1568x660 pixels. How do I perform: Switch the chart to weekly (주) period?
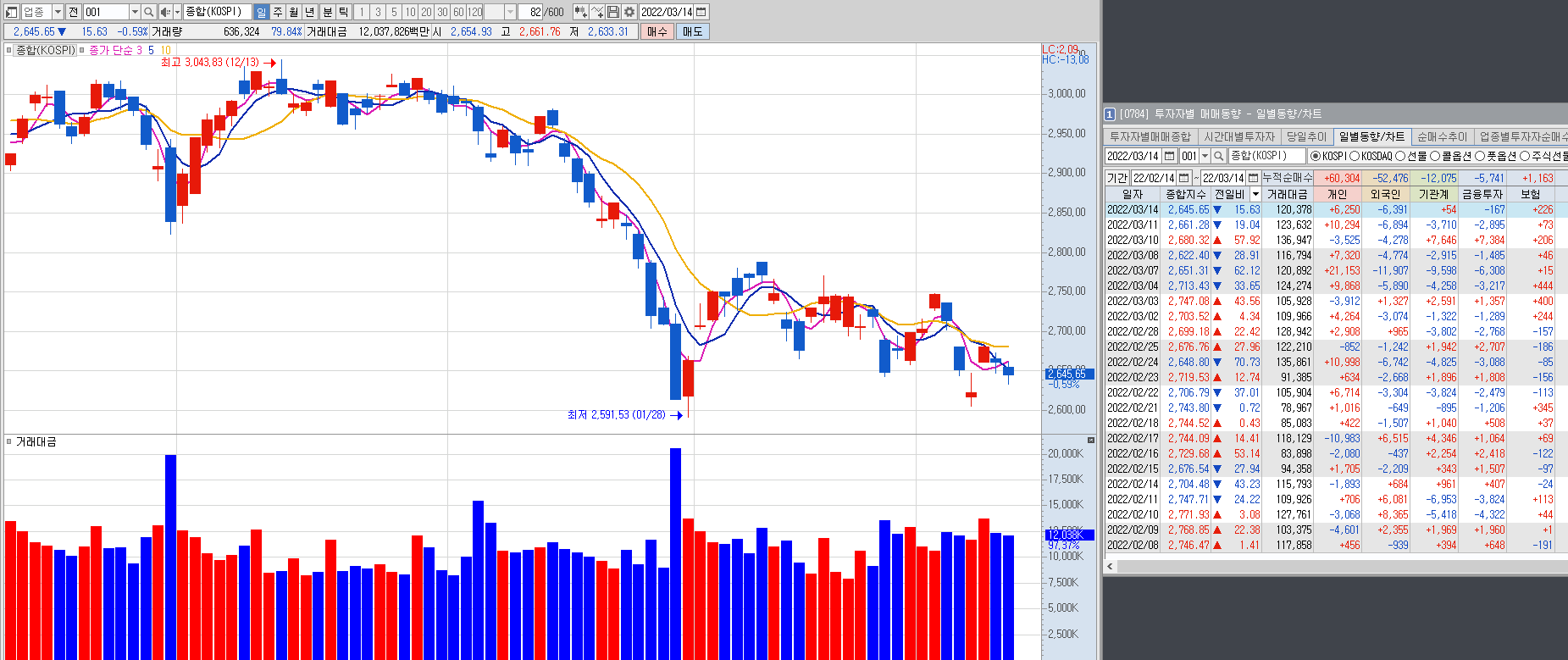click(x=277, y=12)
